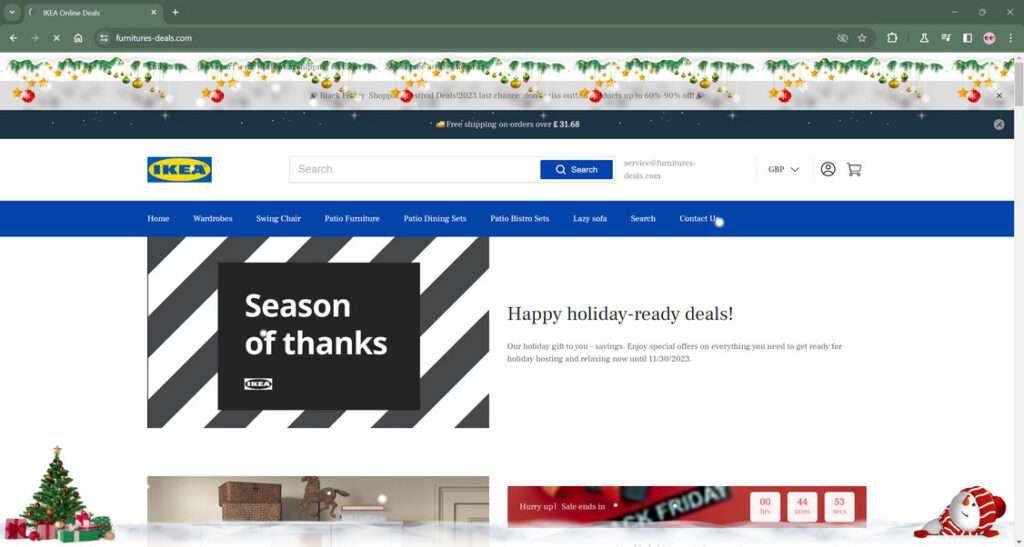
Task: Open the Swing Chair category
Action: point(278,219)
